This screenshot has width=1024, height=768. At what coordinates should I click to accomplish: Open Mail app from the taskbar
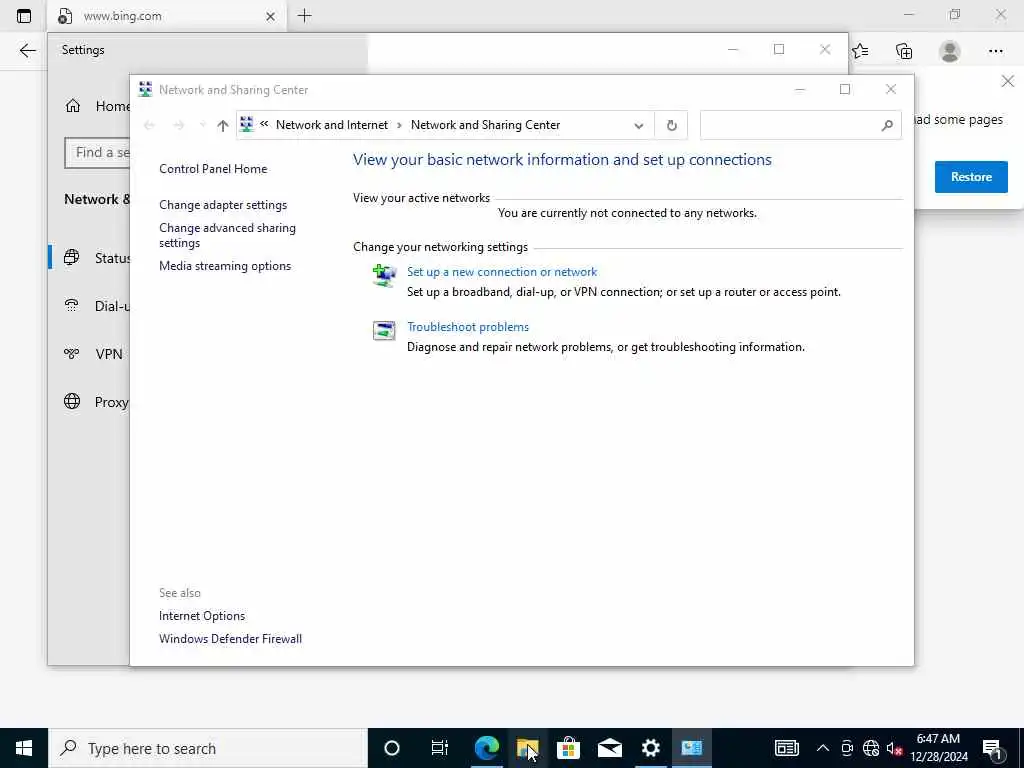[610, 748]
